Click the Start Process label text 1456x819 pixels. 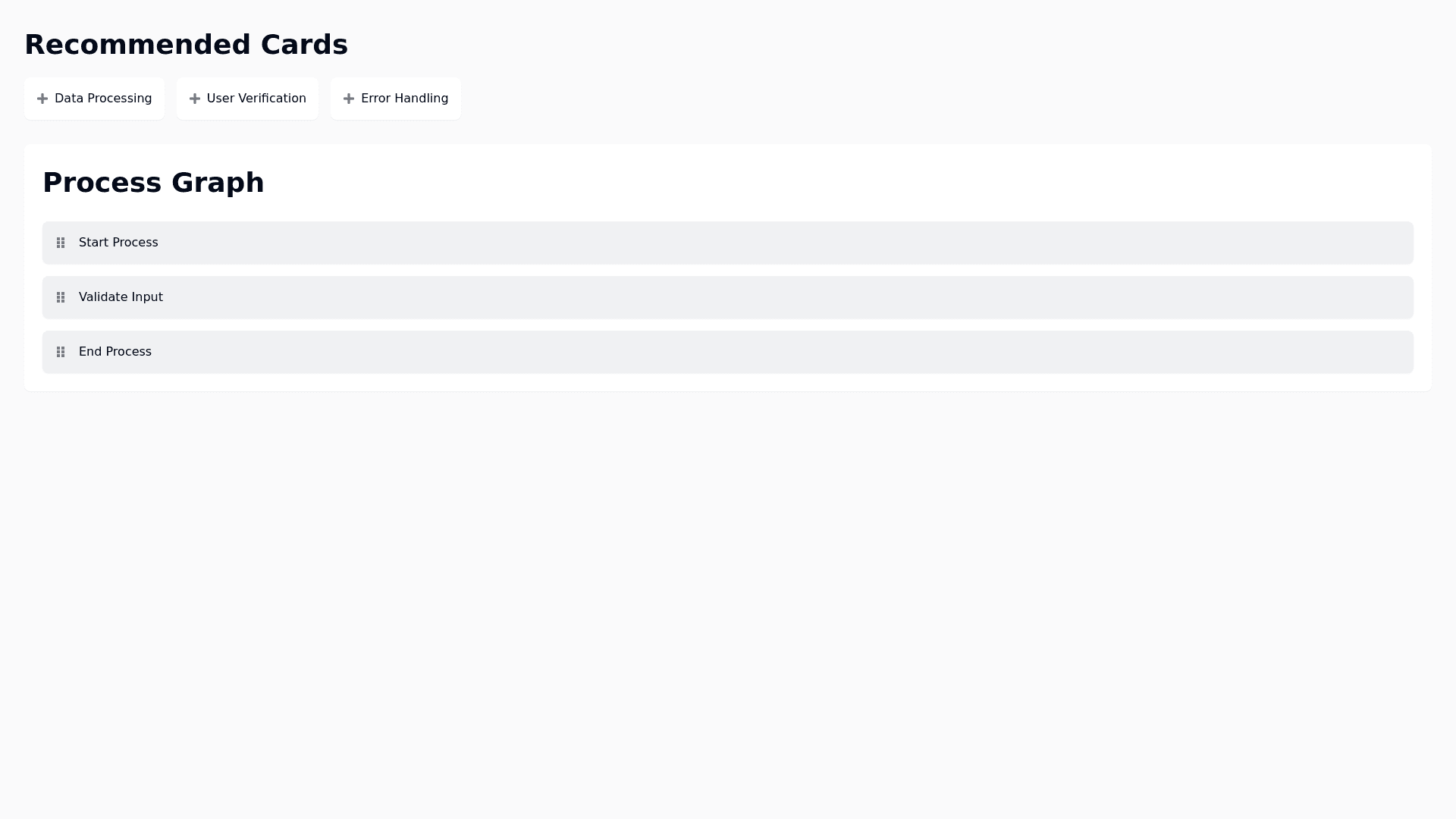118,243
